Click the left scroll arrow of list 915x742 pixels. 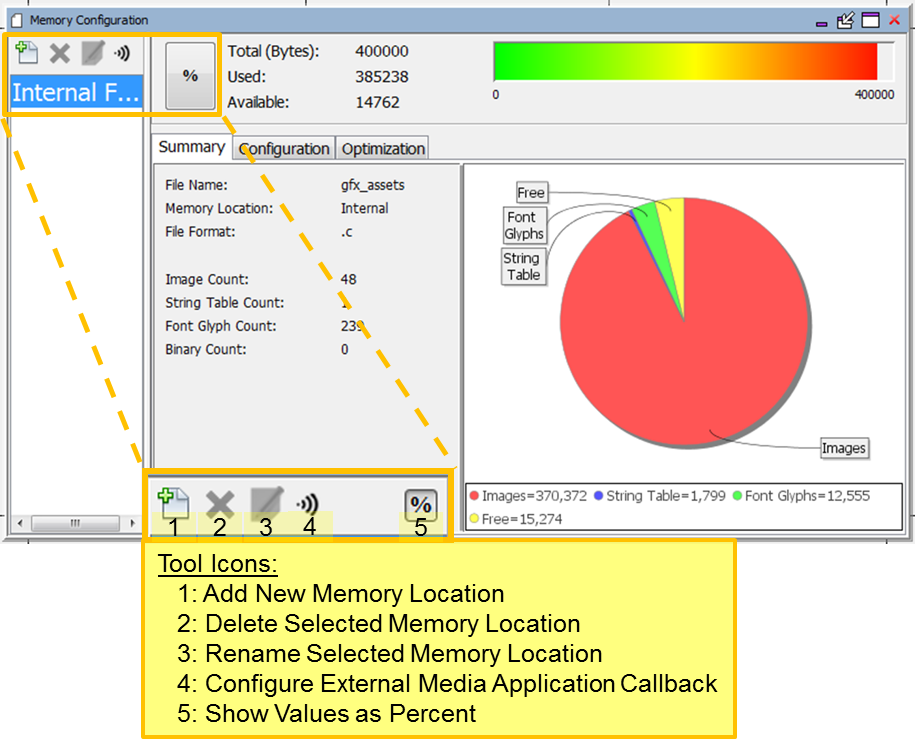click(x=20, y=523)
